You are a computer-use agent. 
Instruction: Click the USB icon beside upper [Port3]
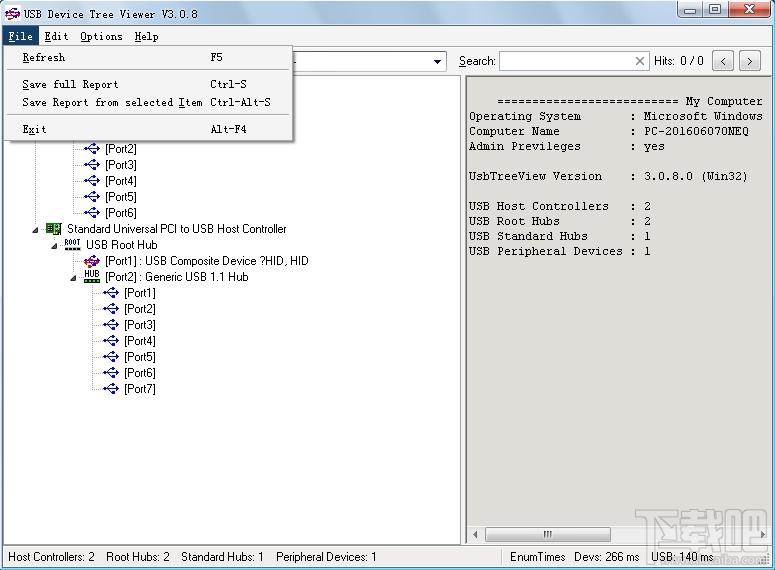tap(92, 165)
